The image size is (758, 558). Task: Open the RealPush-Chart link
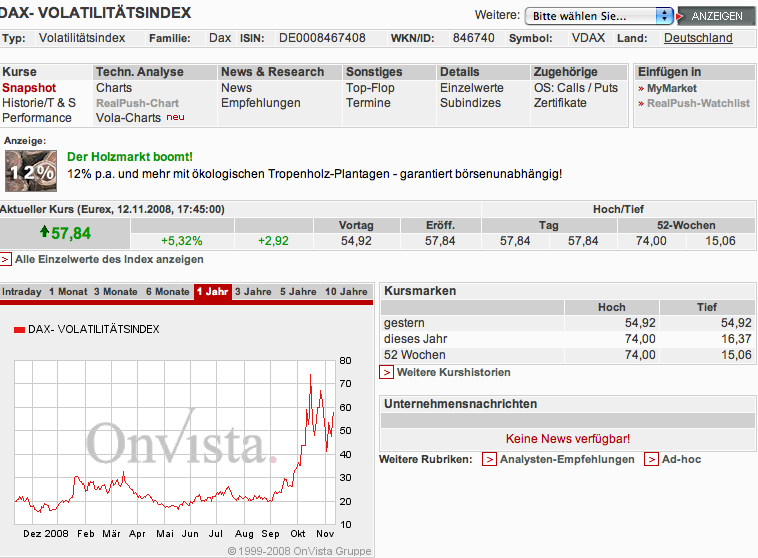point(137,103)
